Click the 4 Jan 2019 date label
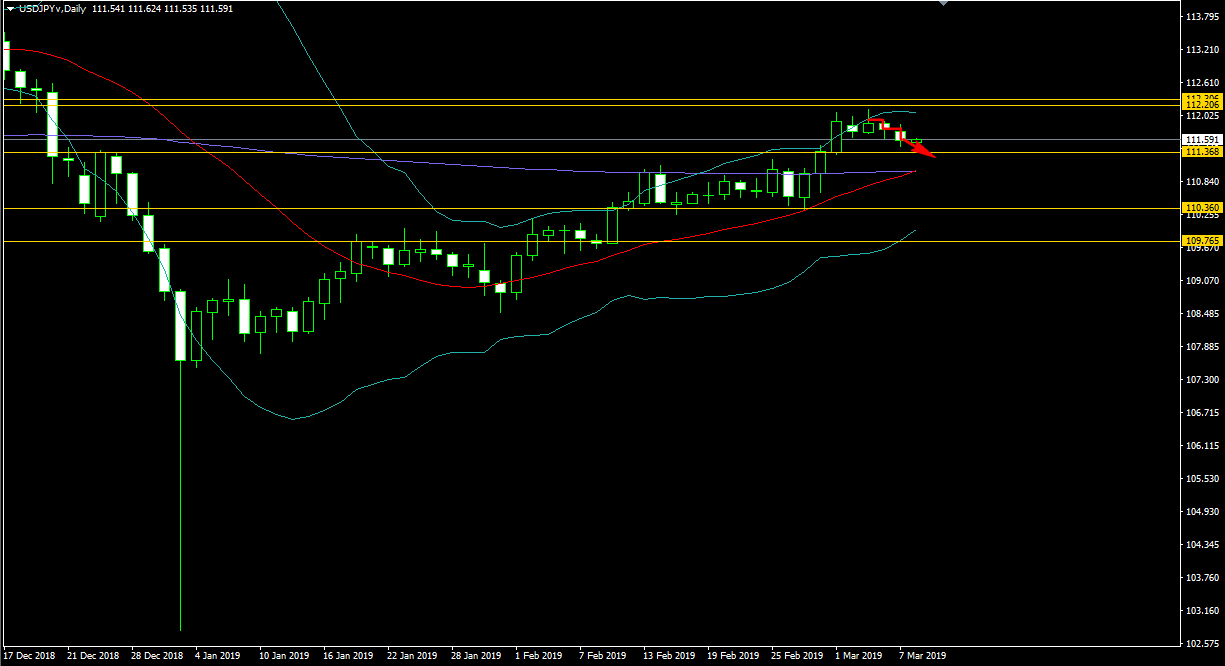 click(x=218, y=657)
